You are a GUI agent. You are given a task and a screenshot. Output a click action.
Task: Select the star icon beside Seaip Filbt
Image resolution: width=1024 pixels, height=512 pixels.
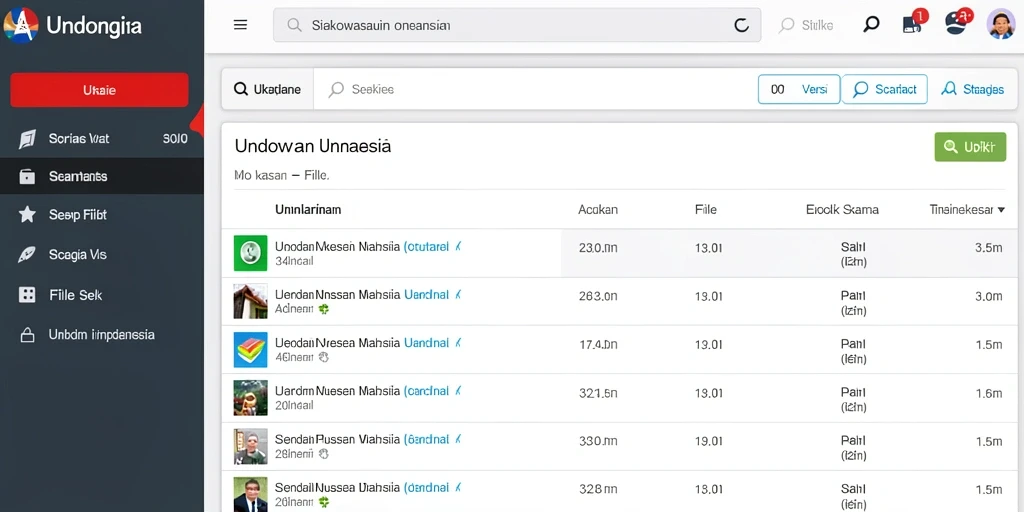point(27,214)
